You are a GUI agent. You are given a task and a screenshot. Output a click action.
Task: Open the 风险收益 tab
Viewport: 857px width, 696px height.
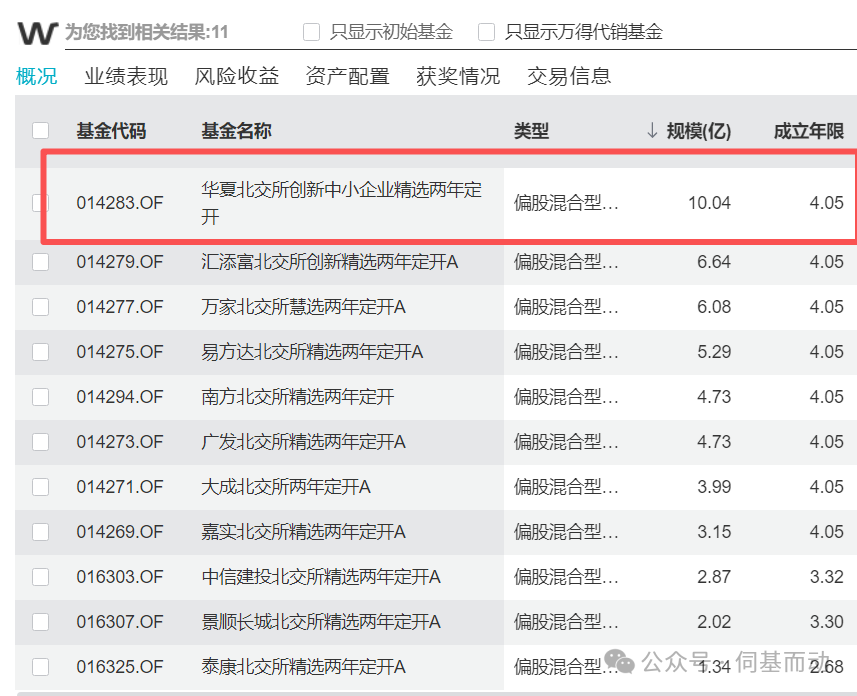[x=237, y=76]
